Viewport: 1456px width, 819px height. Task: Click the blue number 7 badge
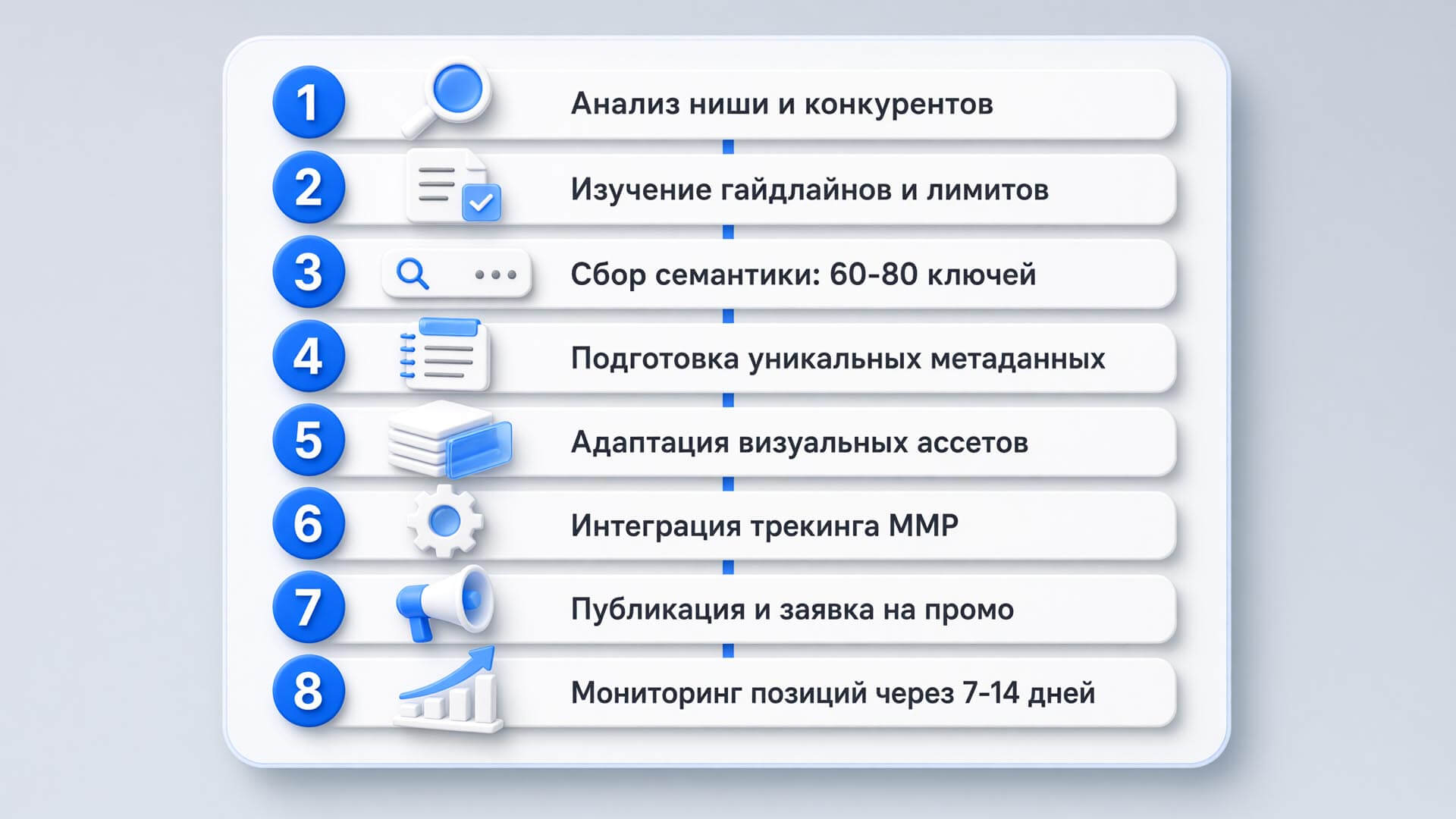coord(309,607)
